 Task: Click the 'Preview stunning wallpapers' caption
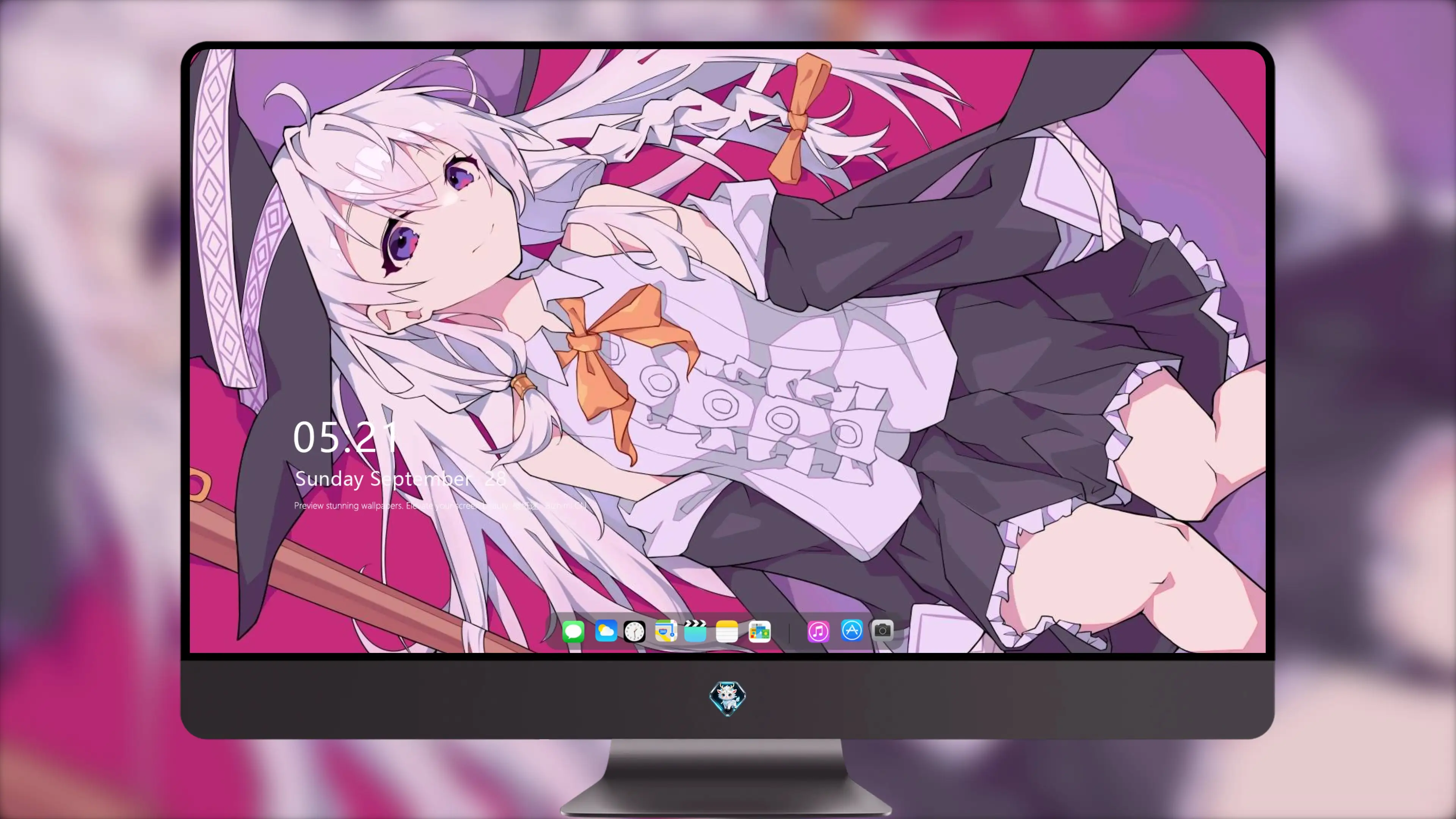point(440,505)
